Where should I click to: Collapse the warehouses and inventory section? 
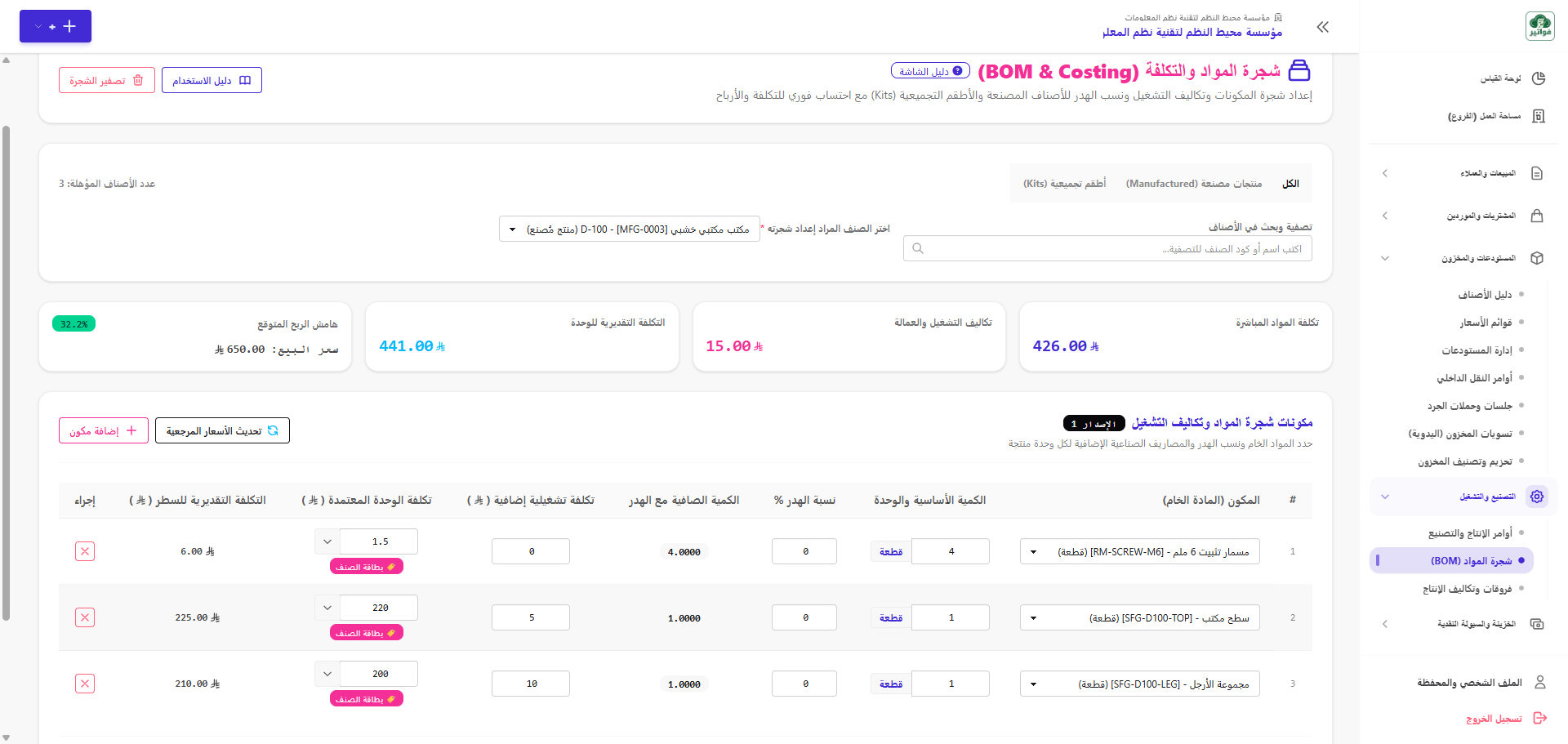click(x=1385, y=258)
